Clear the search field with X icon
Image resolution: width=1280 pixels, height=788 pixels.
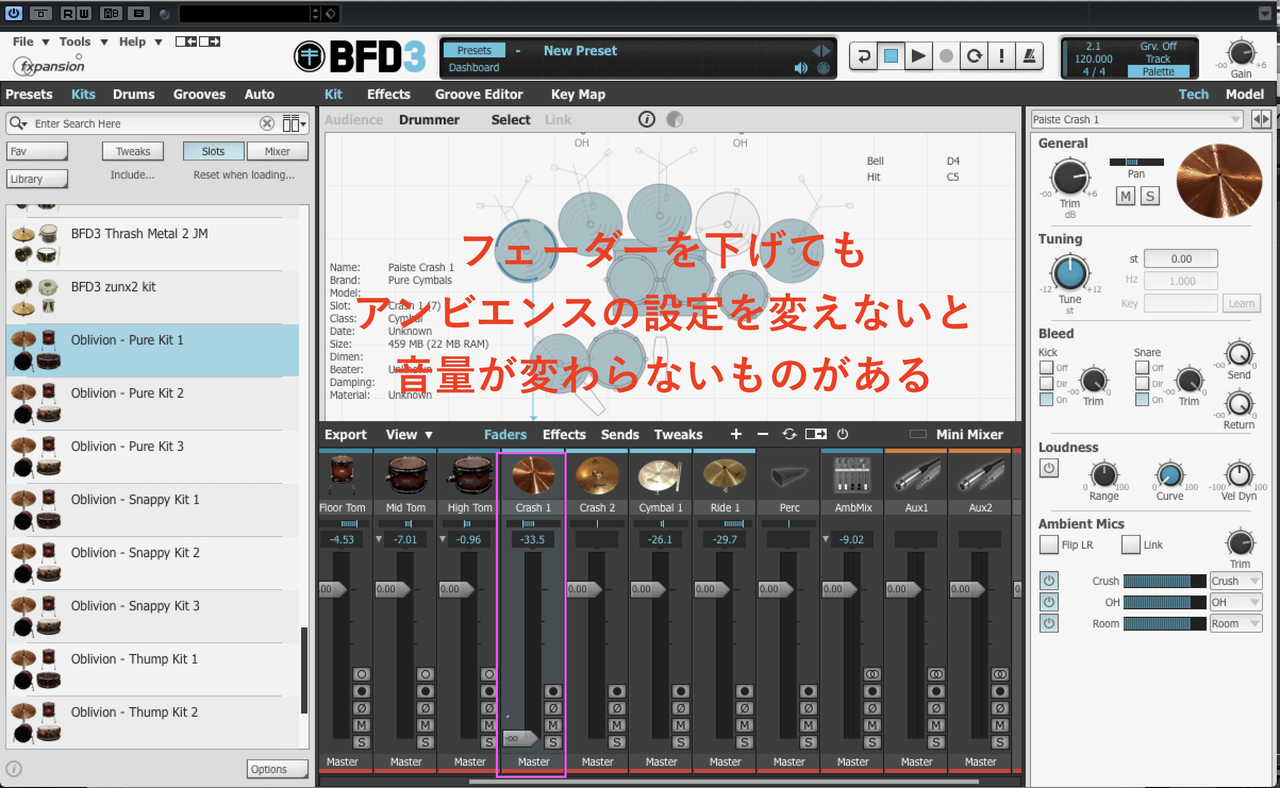coord(267,123)
